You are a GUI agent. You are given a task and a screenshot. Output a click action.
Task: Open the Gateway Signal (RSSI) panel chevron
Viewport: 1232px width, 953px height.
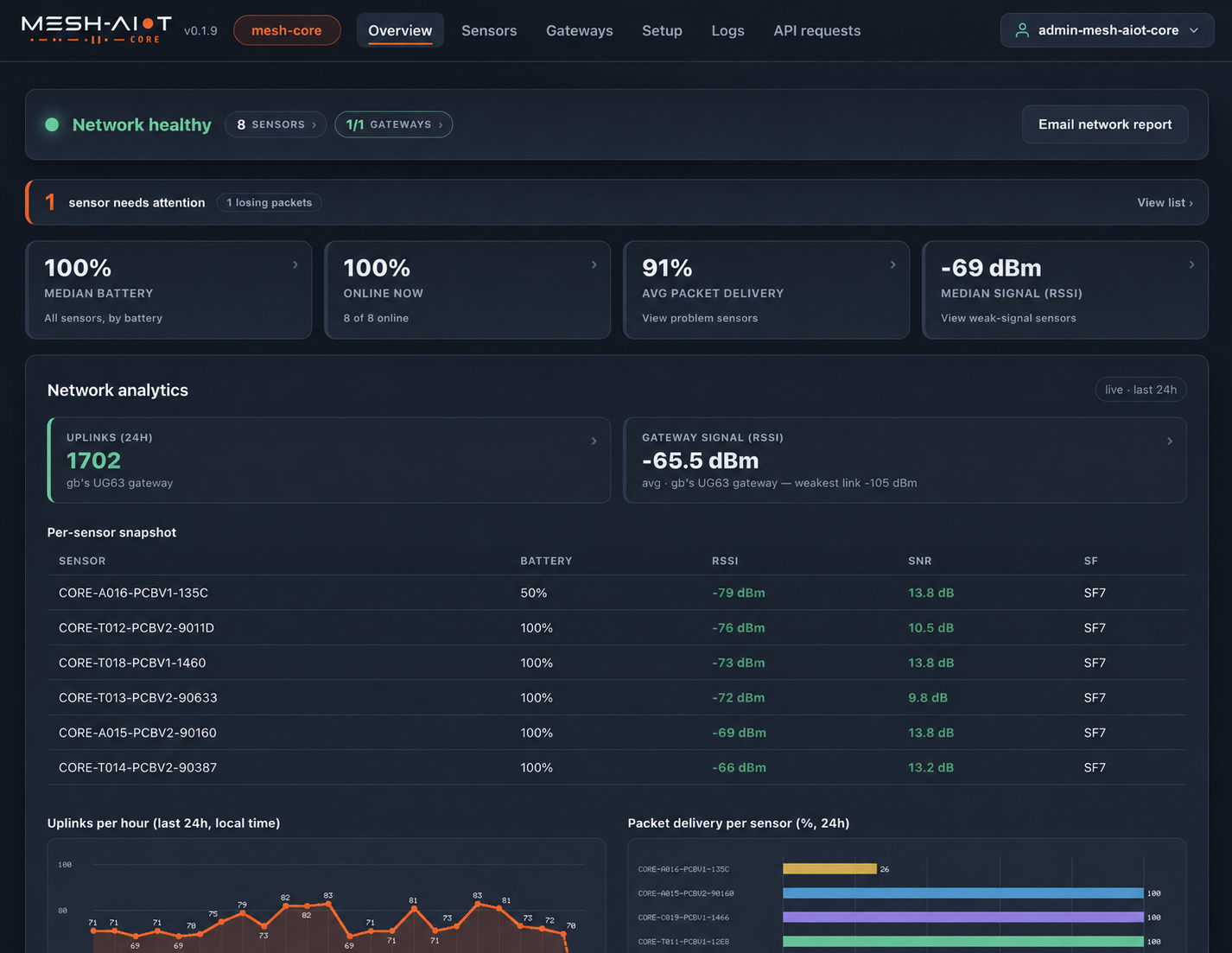point(1170,441)
